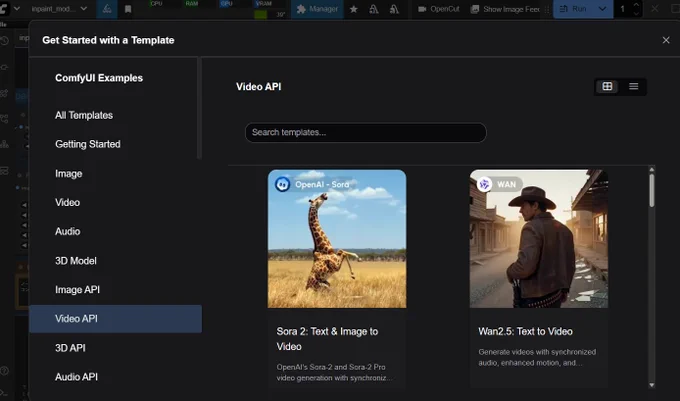Screen dimensions: 680x401
Task: Focus the Search templates field
Action: (x=366, y=133)
